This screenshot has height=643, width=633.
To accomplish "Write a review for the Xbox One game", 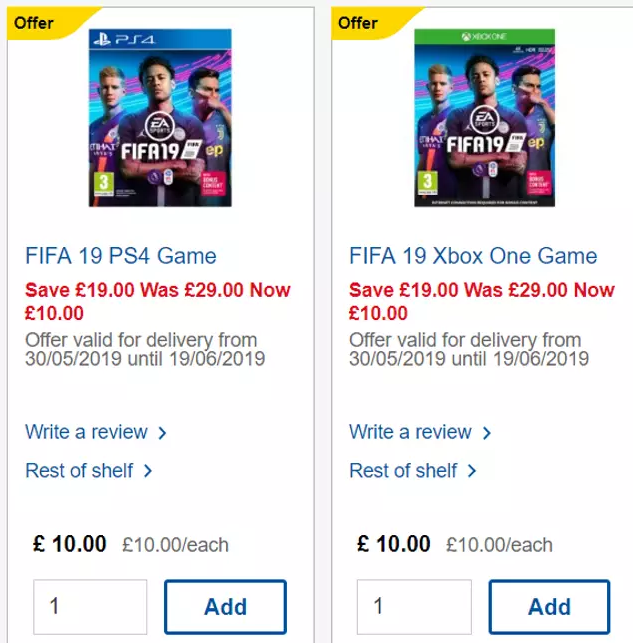I will [410, 432].
